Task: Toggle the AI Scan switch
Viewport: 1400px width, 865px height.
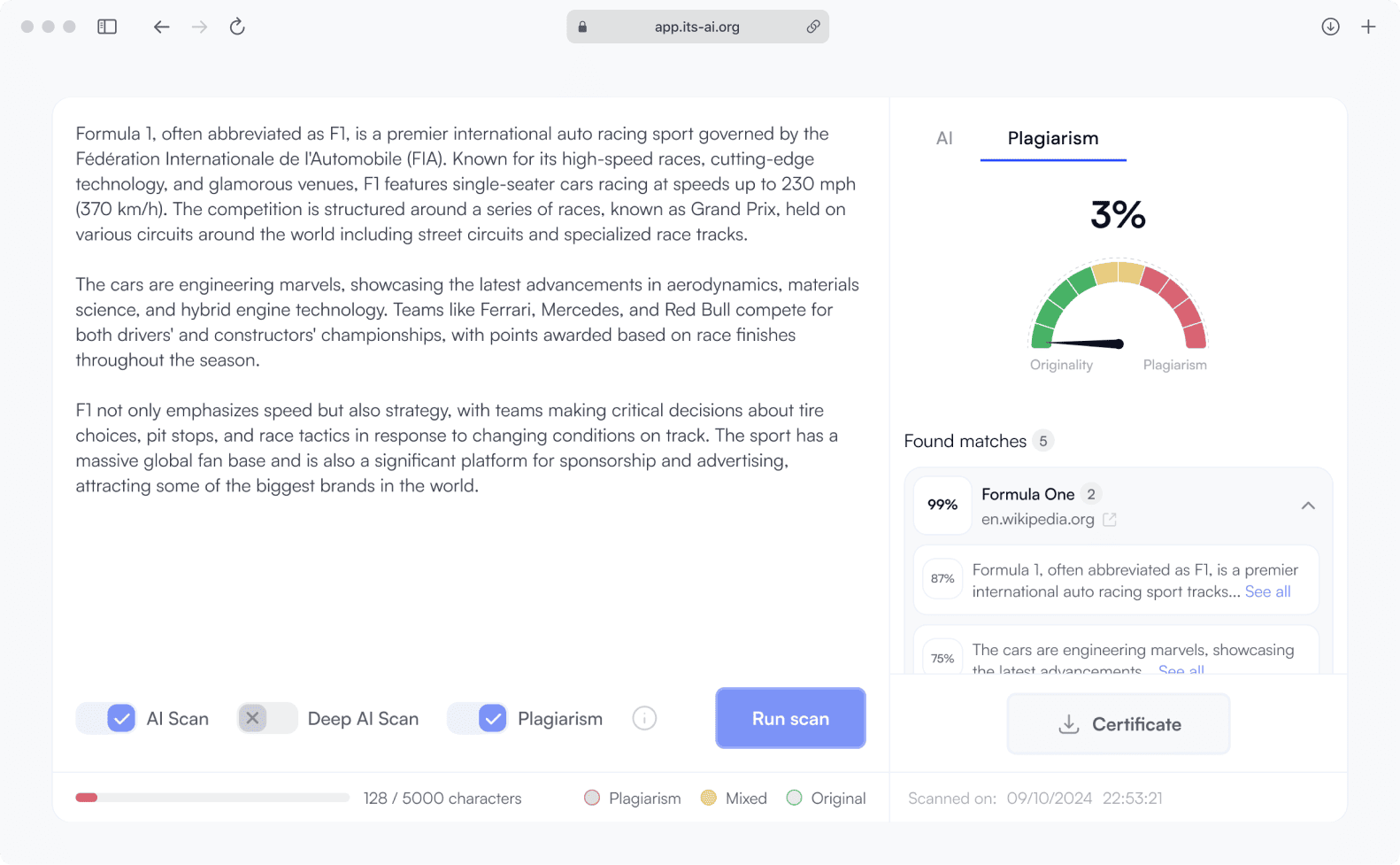Action: coord(106,718)
